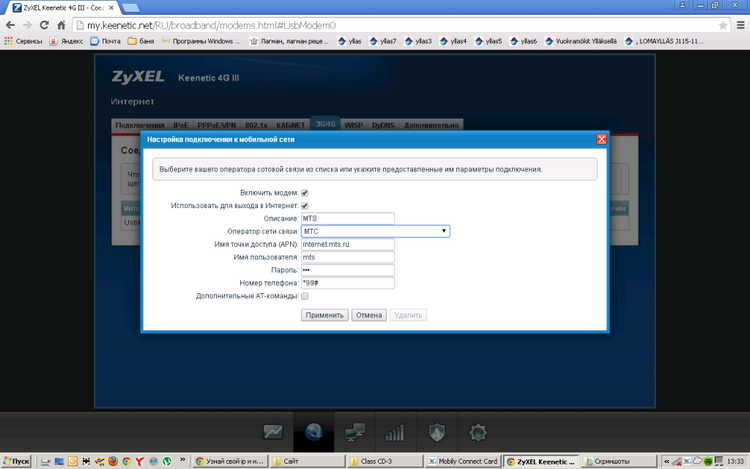Click the browser back arrow

(11, 25)
